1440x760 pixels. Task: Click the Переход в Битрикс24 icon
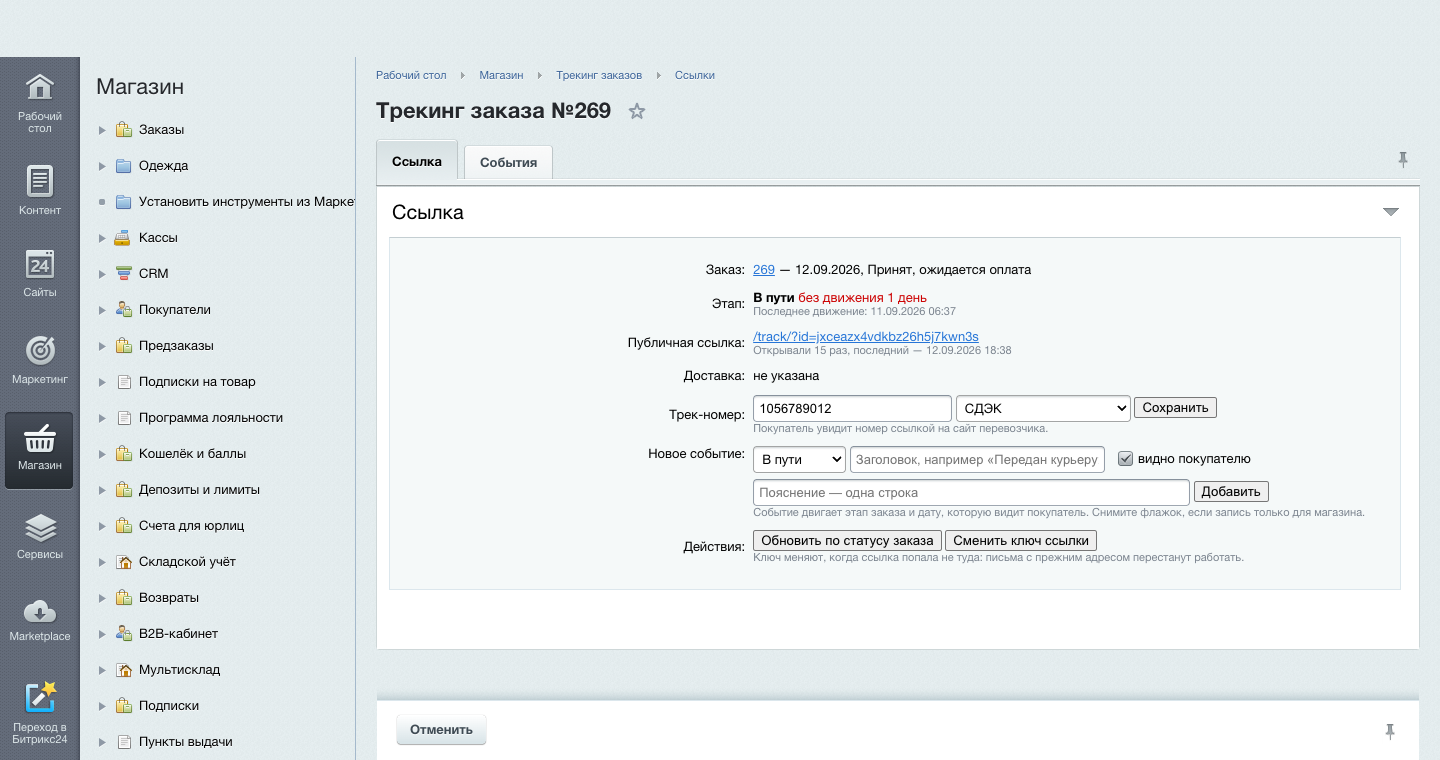(x=40, y=697)
